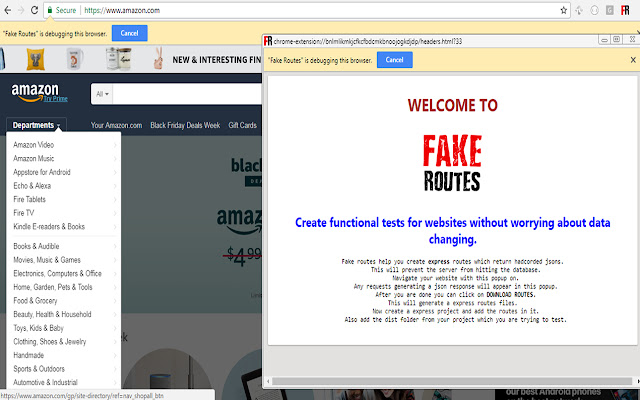This screenshot has height=400, width=640.
Task: Open Toys, Kids & Baby submenu
Action: tap(64, 328)
